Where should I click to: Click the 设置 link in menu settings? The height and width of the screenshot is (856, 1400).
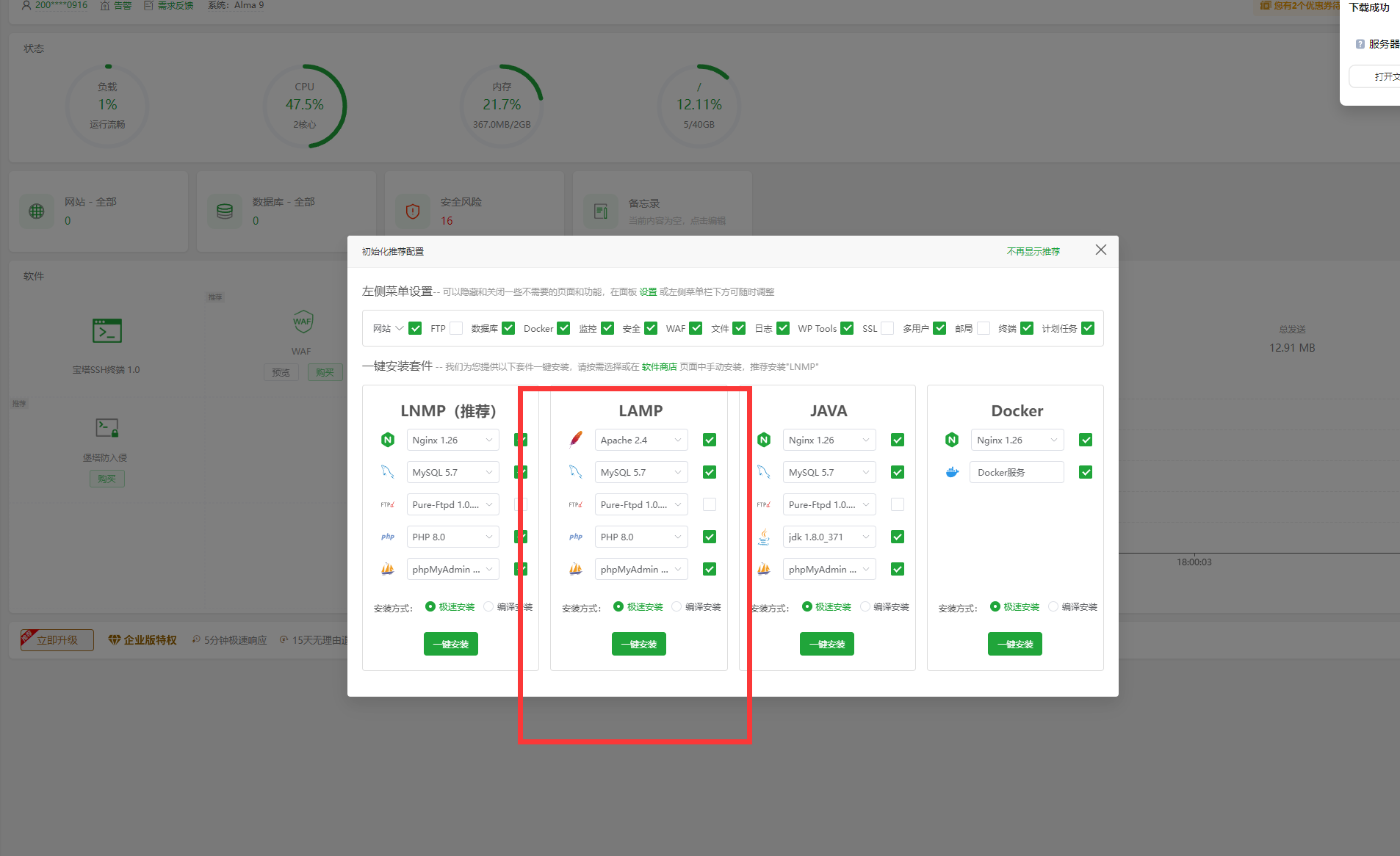[x=648, y=291]
